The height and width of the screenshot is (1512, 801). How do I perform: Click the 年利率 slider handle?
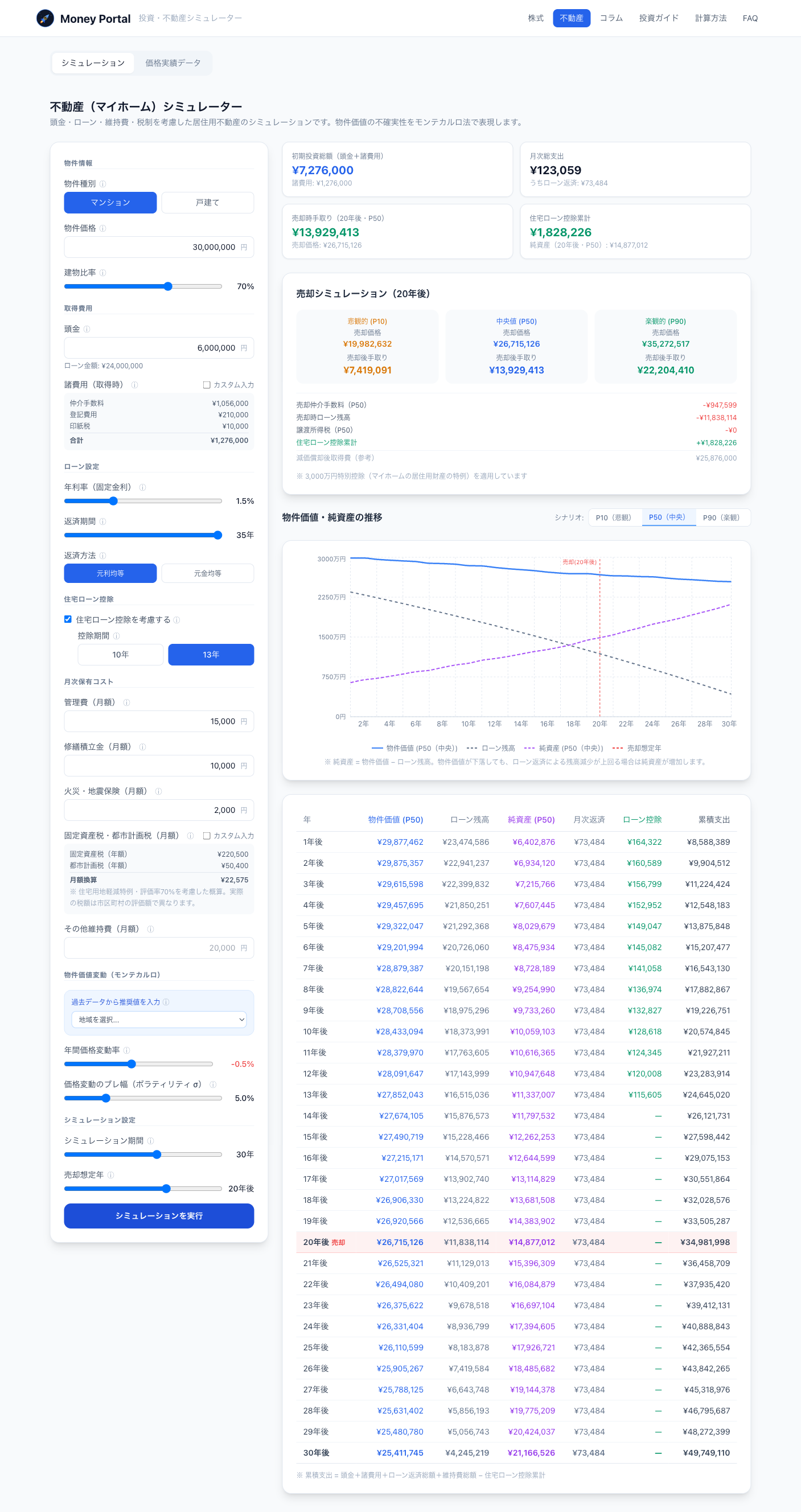point(113,502)
